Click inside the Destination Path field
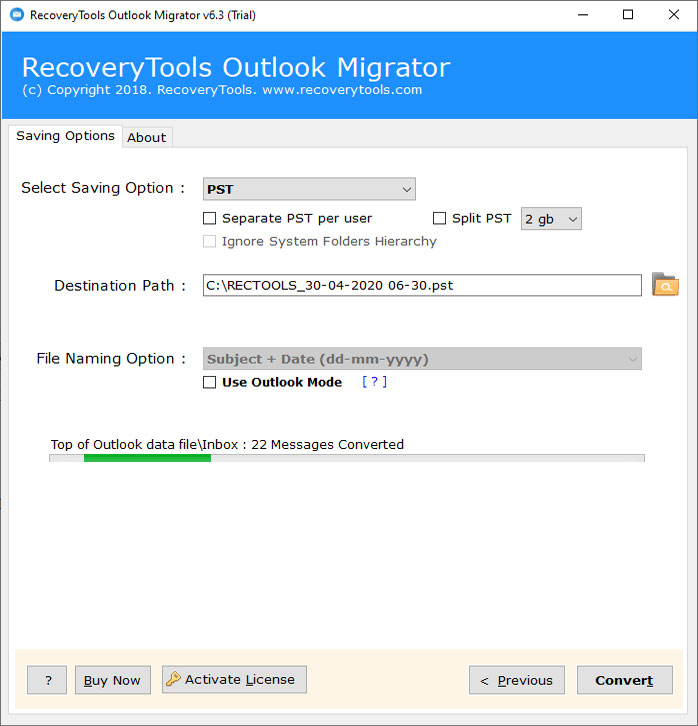 (422, 285)
